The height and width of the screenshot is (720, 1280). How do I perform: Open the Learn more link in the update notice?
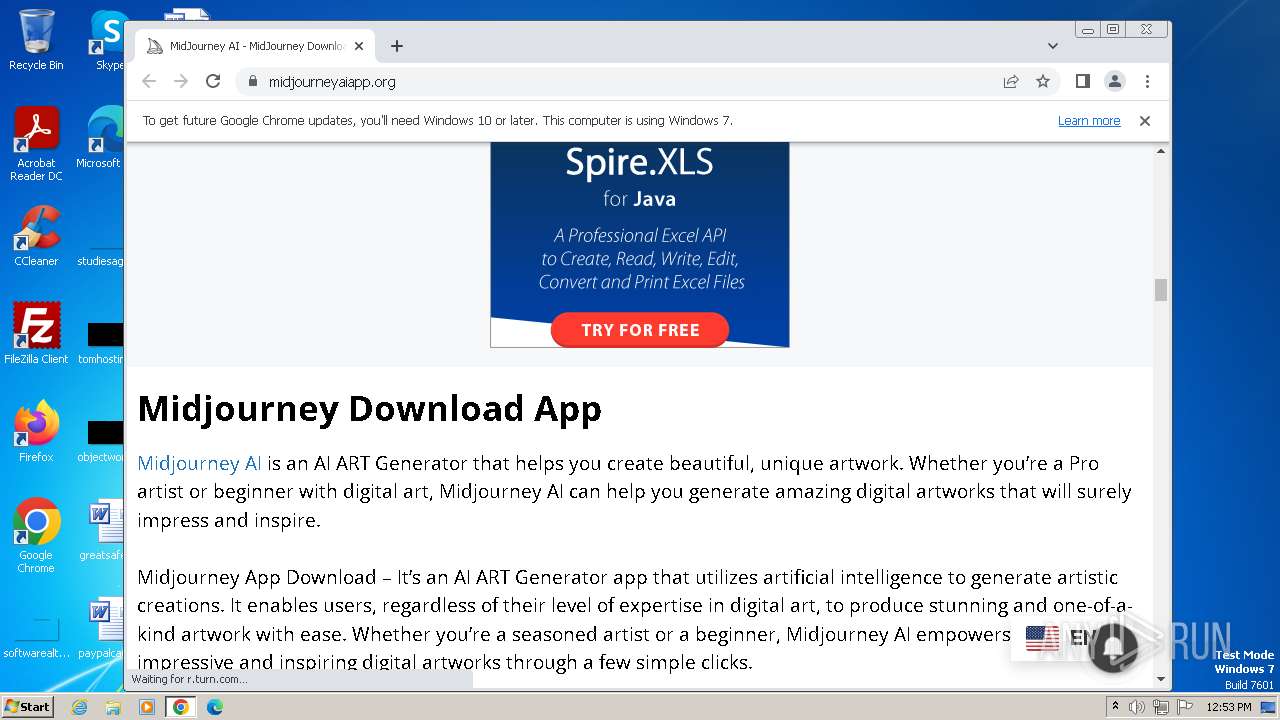click(x=1089, y=121)
